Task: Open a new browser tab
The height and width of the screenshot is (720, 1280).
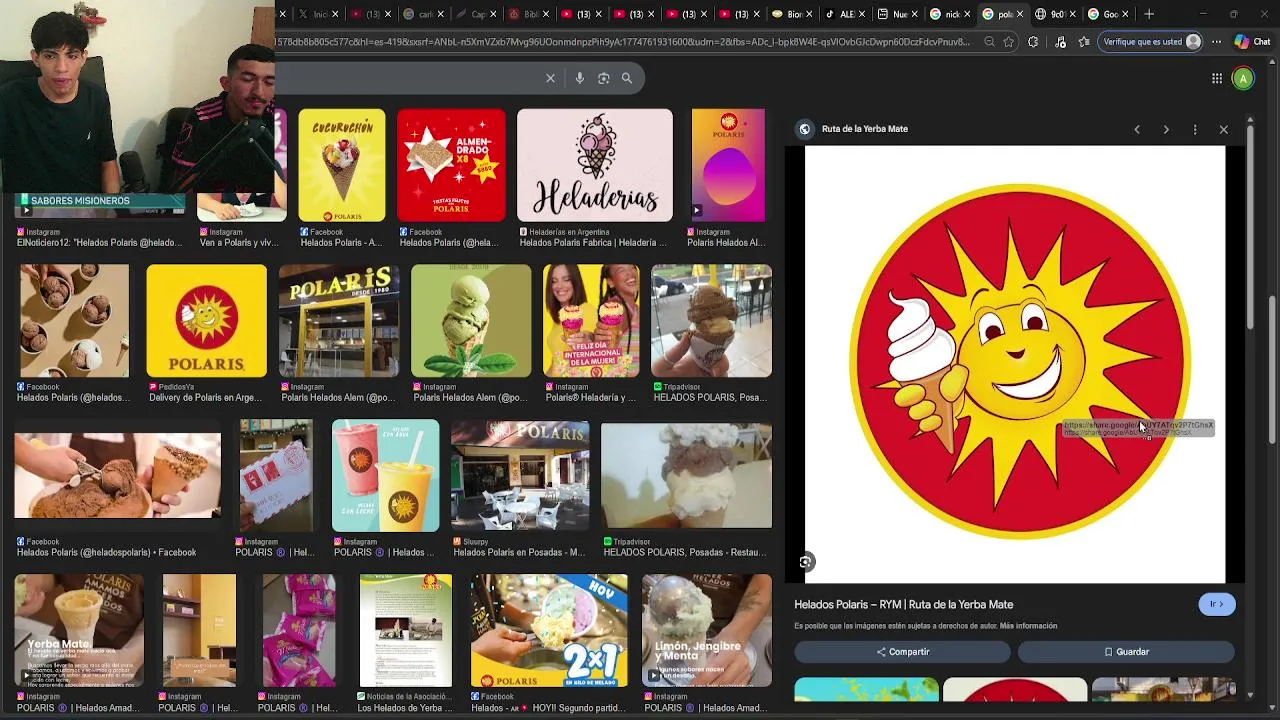Action: pos(1149,14)
